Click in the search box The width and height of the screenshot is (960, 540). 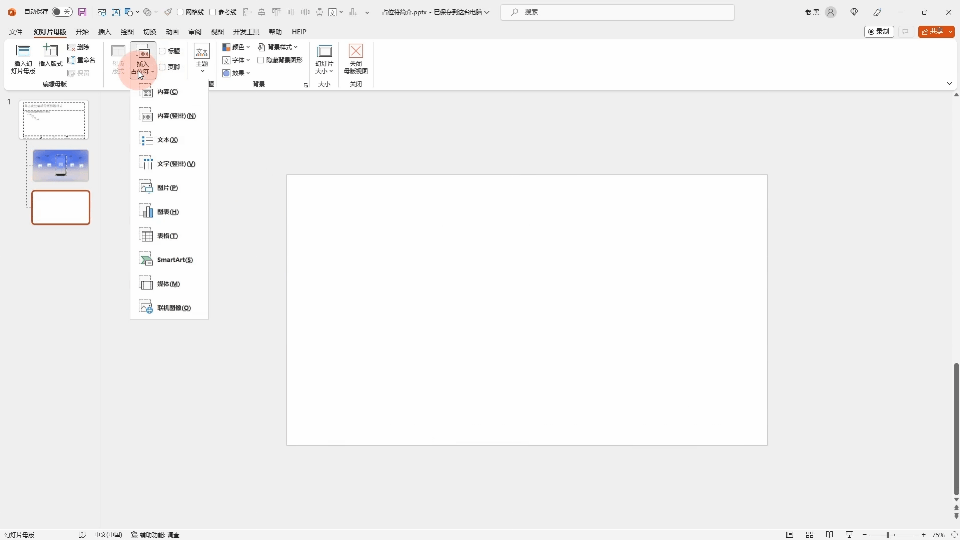click(x=617, y=12)
